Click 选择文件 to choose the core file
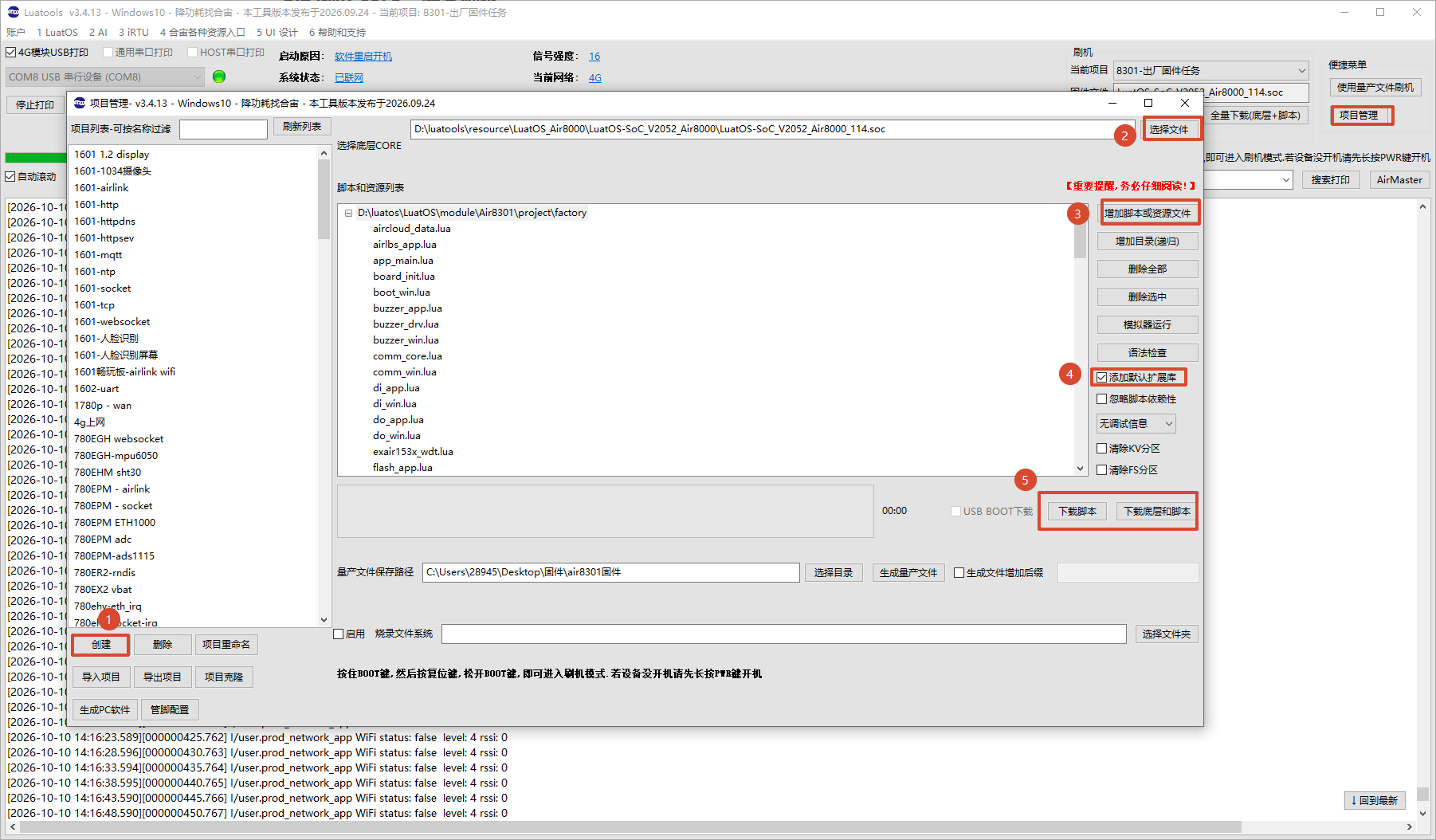Screen dimensions: 1436x840 tap(1169, 129)
